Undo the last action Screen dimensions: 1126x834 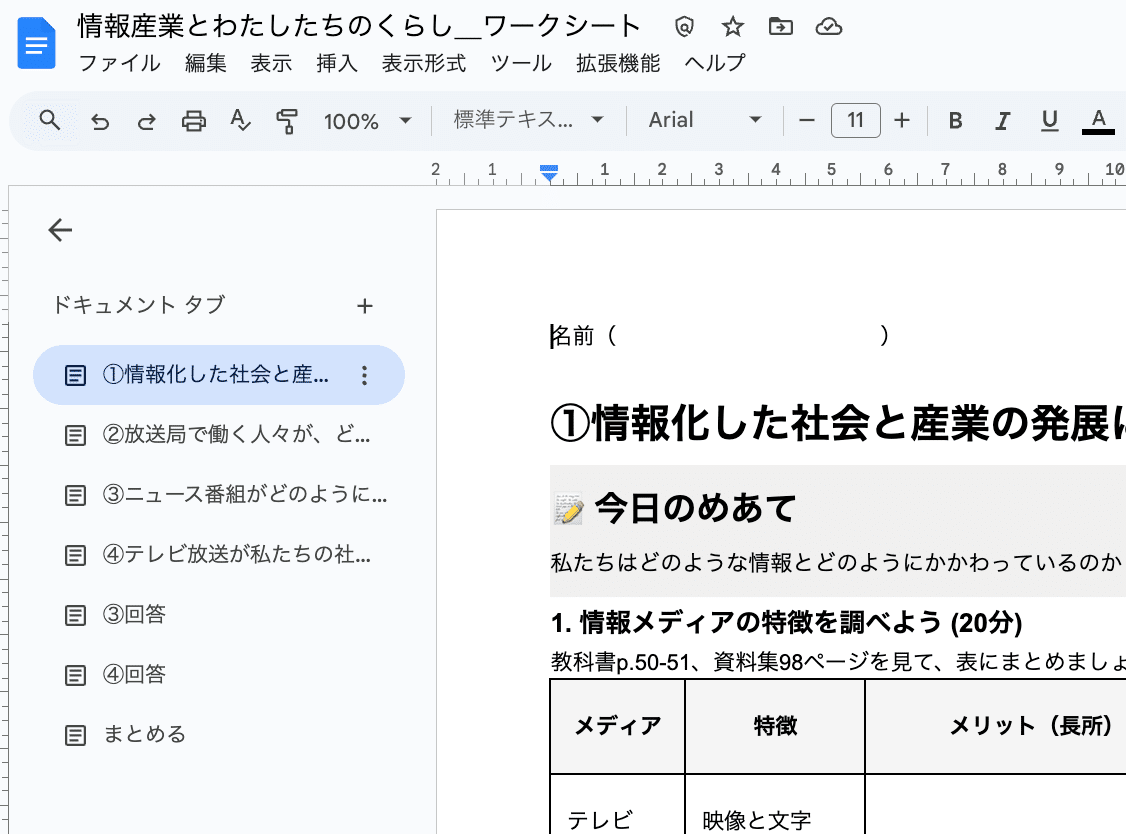pos(100,121)
